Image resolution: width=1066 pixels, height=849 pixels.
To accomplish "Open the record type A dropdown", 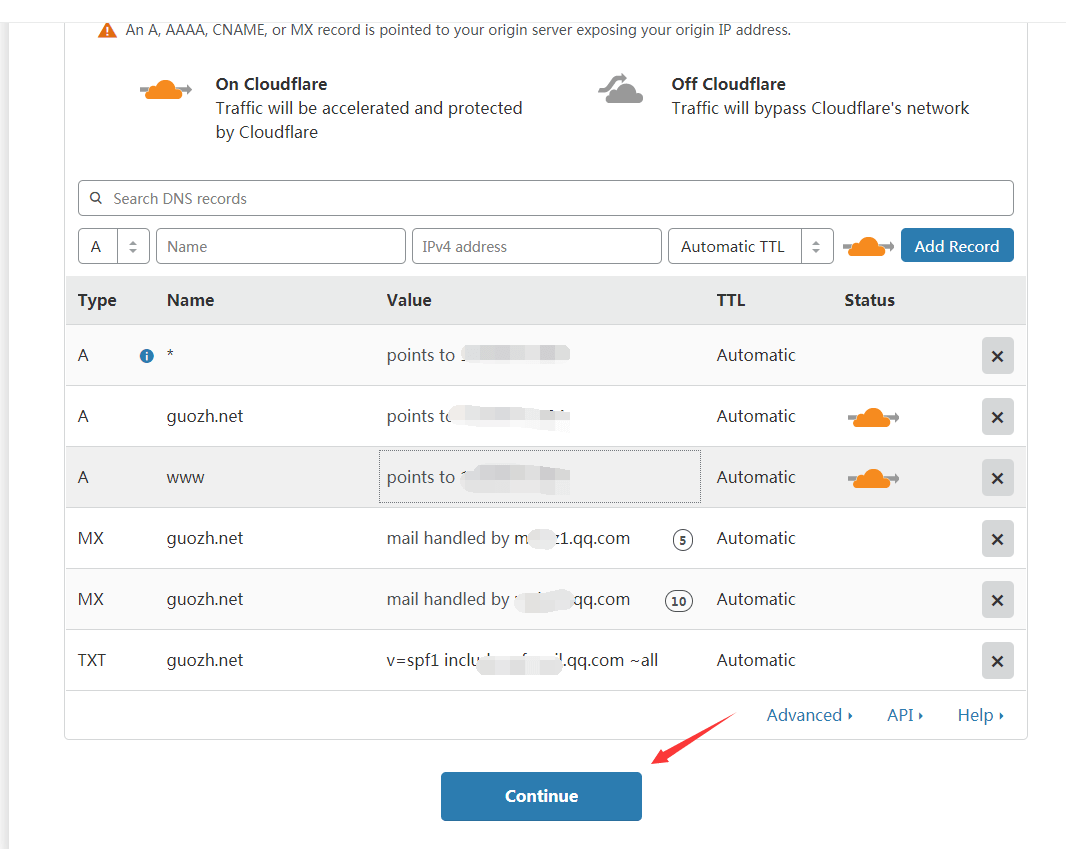I will click(x=114, y=246).
